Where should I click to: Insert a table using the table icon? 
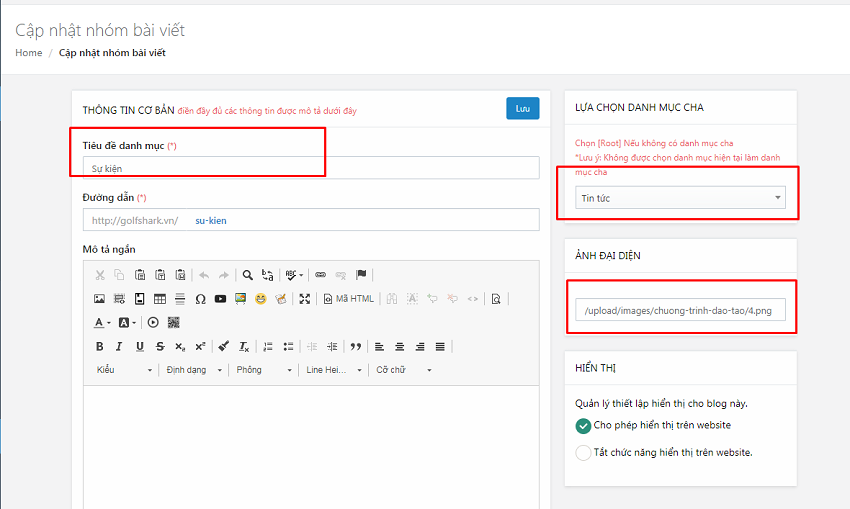click(x=158, y=298)
